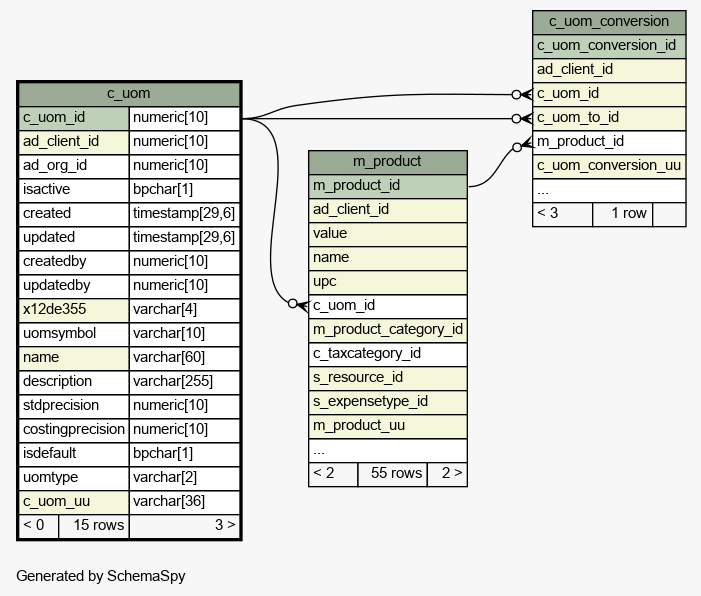Select the m_product_category_id column
This screenshot has height=596, width=701.
(x=387, y=329)
